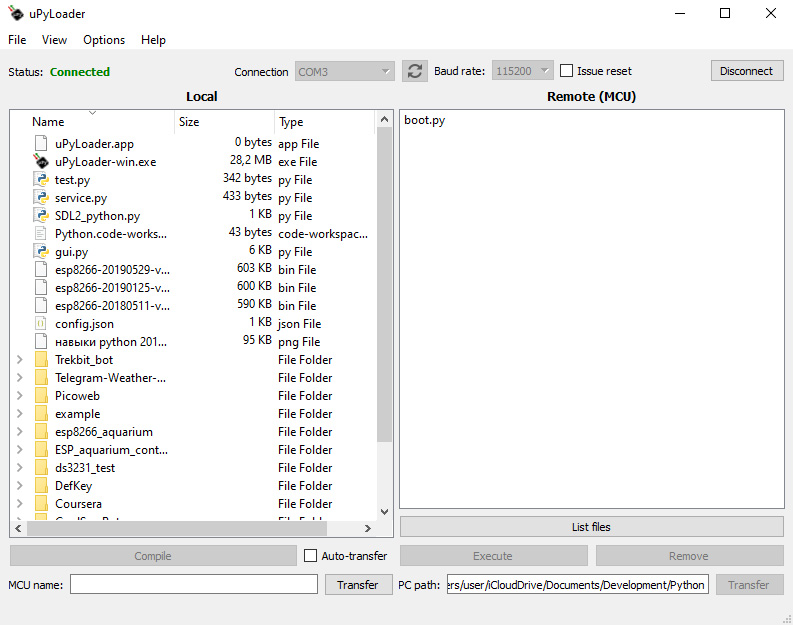Viewport: 793px width, 625px height.
Task: Click the document icon of Python.code-workspace
Action: tap(41, 234)
